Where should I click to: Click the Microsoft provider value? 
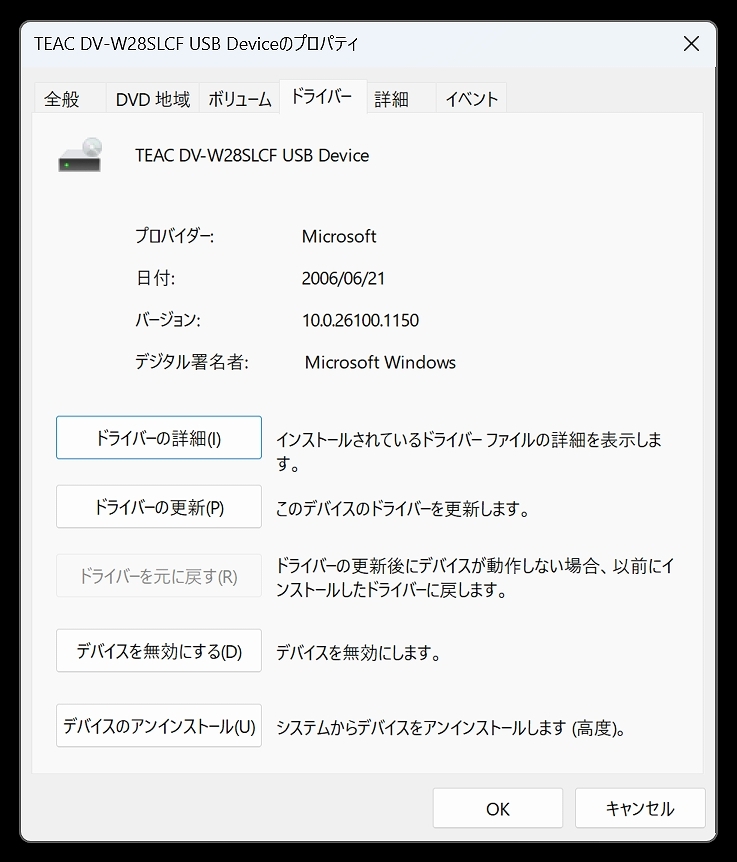[x=339, y=236]
